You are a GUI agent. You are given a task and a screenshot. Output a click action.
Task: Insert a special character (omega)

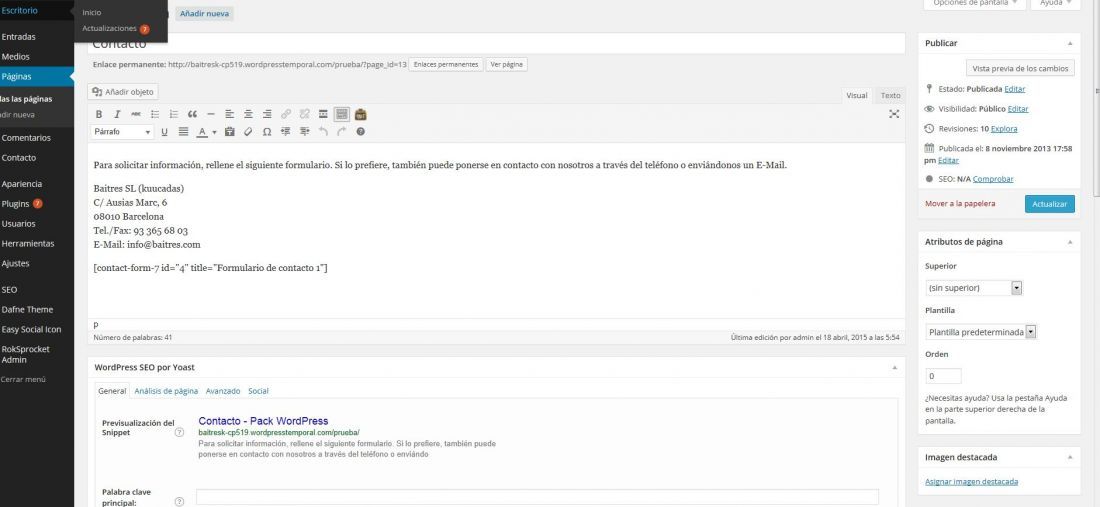coord(267,132)
